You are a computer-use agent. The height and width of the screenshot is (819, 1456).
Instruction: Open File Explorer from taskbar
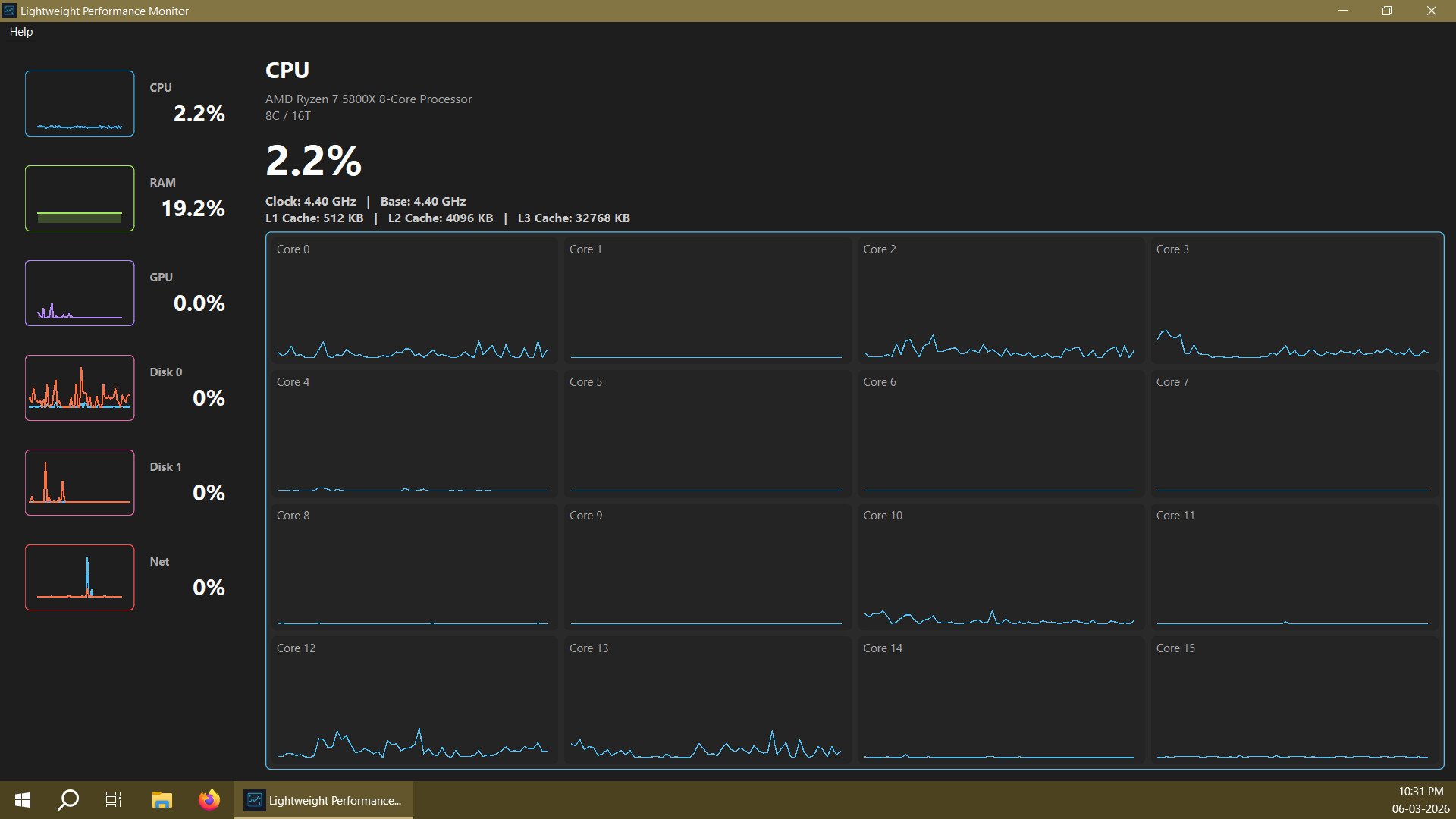point(162,800)
